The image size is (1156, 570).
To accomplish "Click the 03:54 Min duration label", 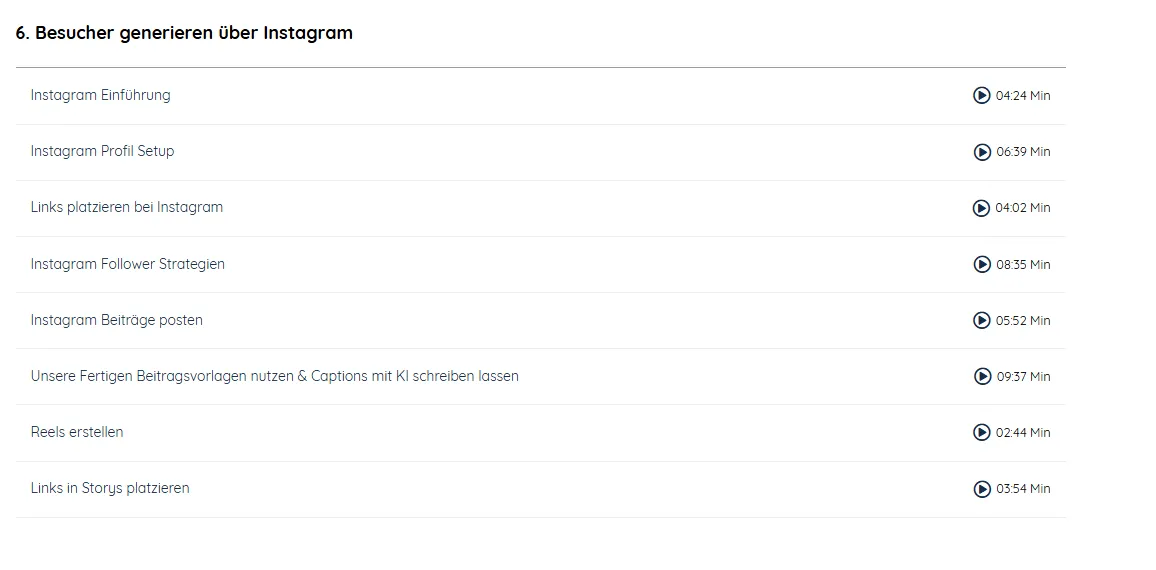I will [x=1023, y=489].
